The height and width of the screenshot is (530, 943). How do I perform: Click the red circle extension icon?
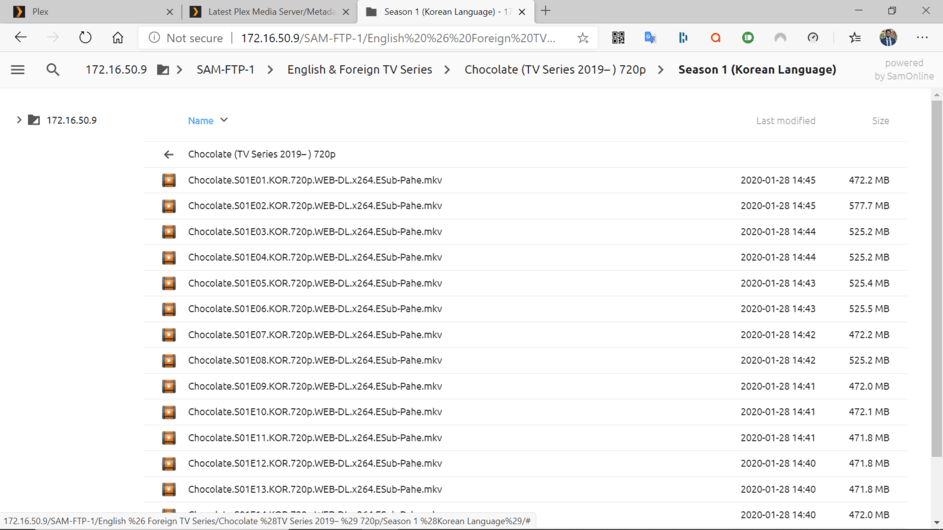click(x=715, y=37)
